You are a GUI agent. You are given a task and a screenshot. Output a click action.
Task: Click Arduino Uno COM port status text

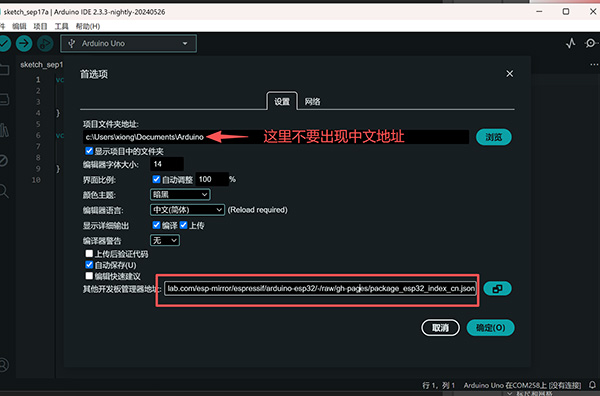click(x=522, y=385)
